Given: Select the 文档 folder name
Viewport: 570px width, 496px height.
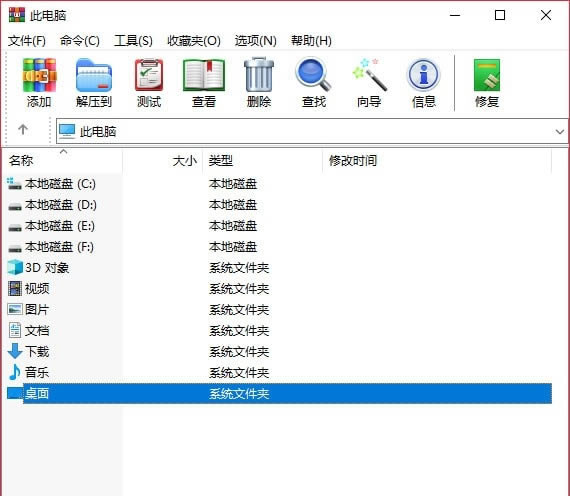Looking at the screenshot, I should click(37, 331).
